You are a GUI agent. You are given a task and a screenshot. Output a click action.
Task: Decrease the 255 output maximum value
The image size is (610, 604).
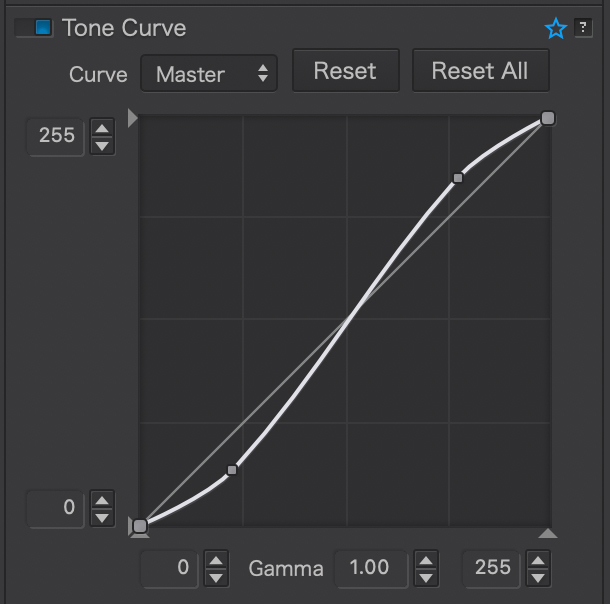(102, 145)
